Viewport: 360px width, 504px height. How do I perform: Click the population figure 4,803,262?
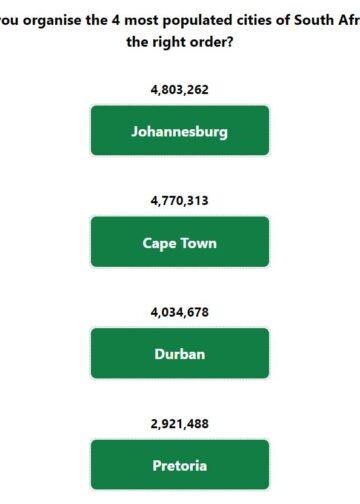click(x=180, y=90)
